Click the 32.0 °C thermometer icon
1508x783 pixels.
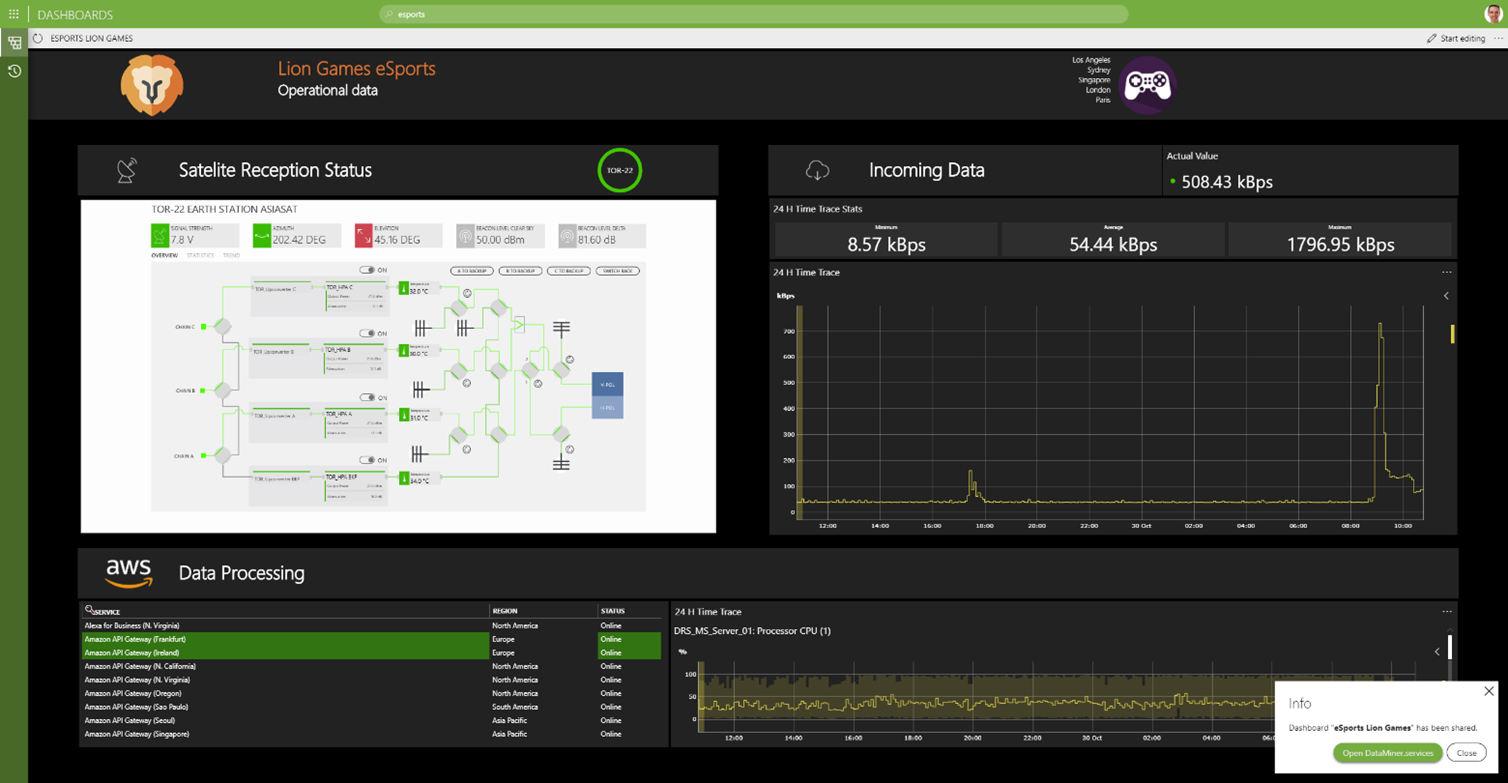coord(404,288)
